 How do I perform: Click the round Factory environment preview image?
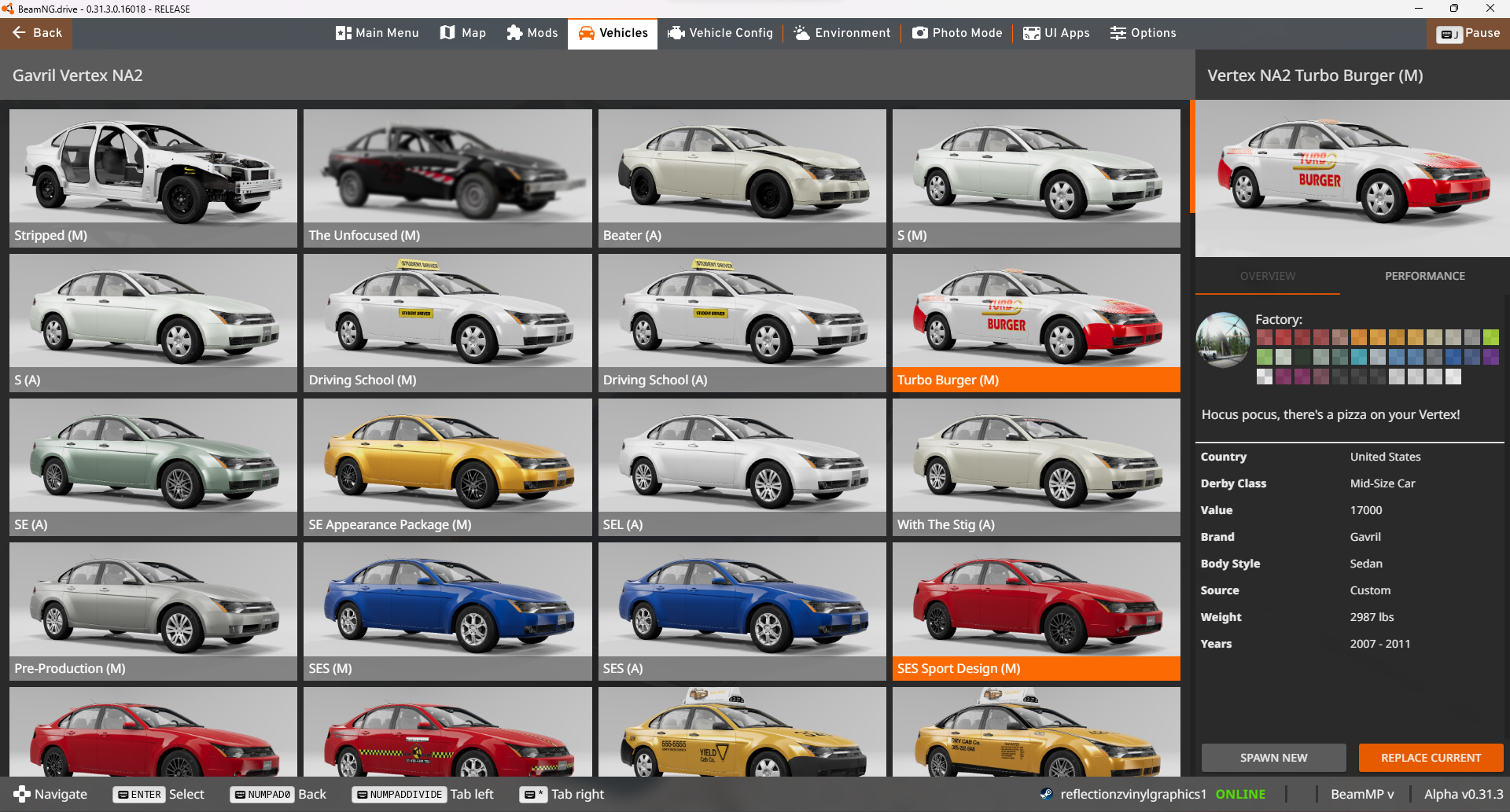click(1223, 340)
